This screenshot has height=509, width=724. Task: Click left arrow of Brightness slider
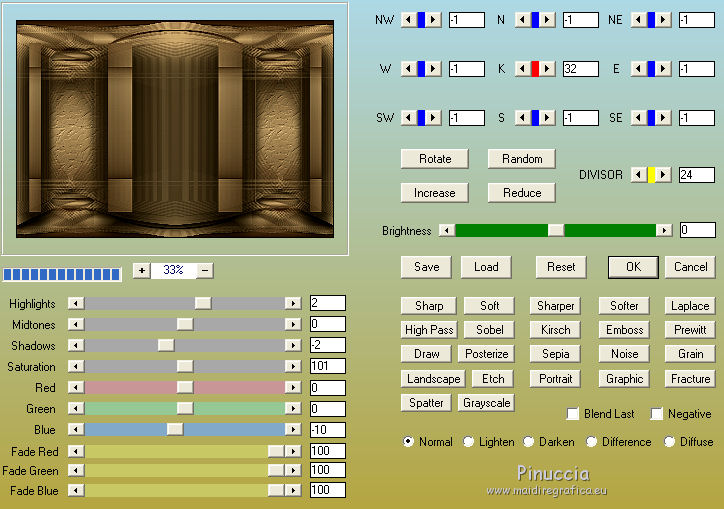(x=446, y=230)
